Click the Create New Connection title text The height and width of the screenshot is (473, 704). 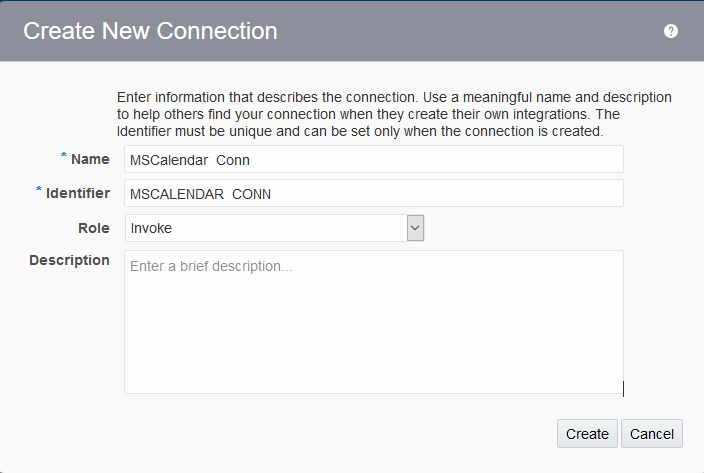coord(150,31)
